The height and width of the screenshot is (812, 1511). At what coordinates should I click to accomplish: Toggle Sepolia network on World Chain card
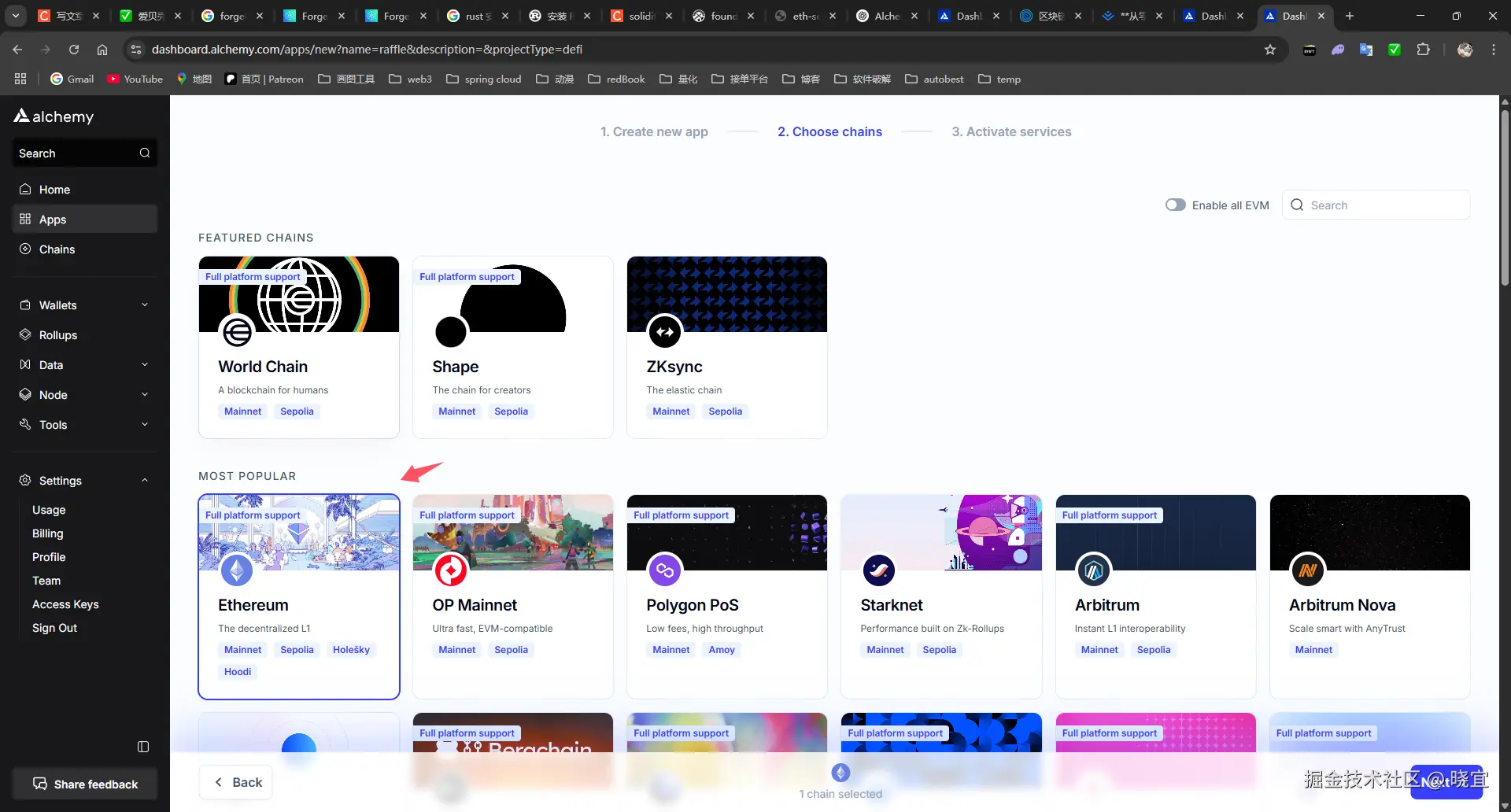(x=297, y=412)
